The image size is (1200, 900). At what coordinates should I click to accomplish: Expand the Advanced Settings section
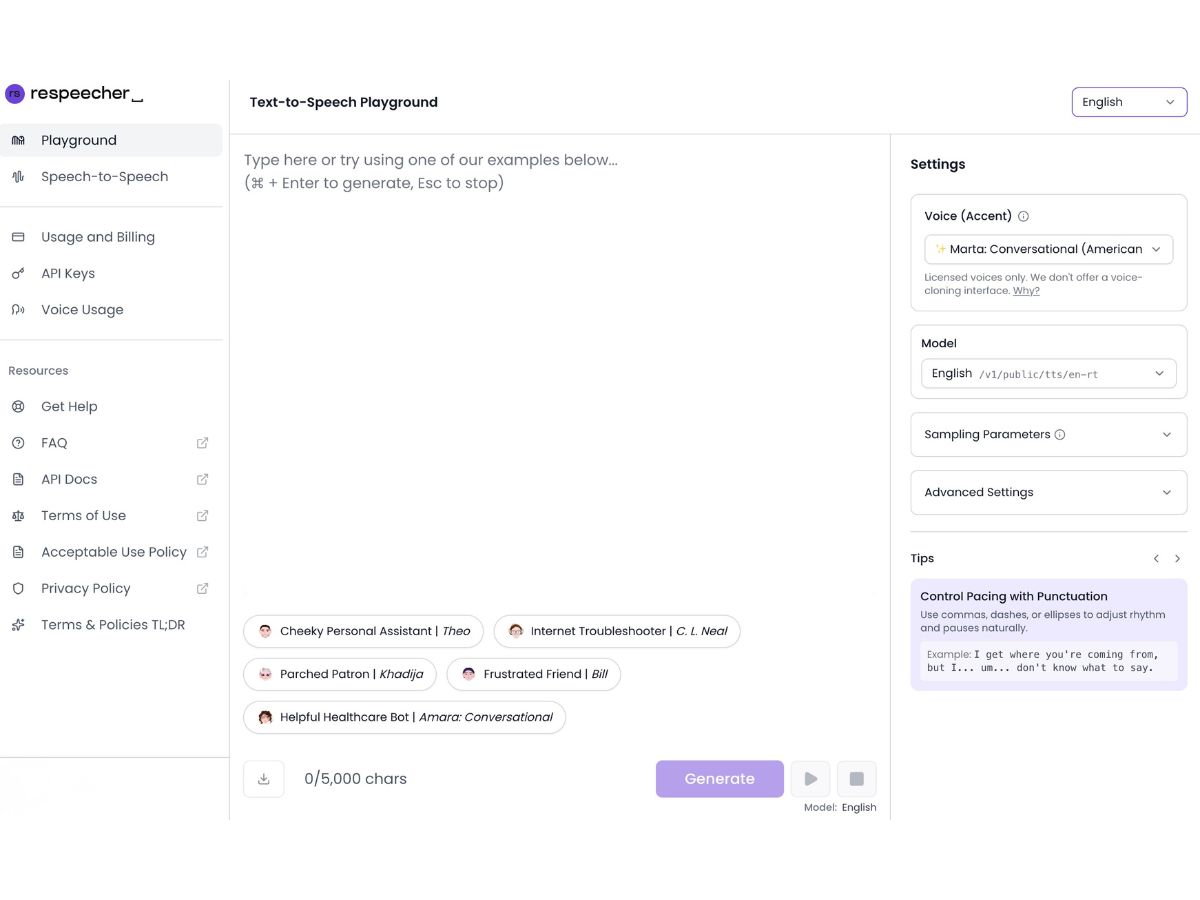[1048, 492]
